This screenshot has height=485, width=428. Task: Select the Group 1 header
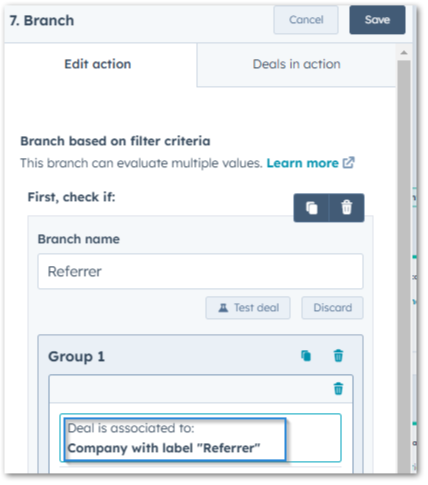(200, 356)
